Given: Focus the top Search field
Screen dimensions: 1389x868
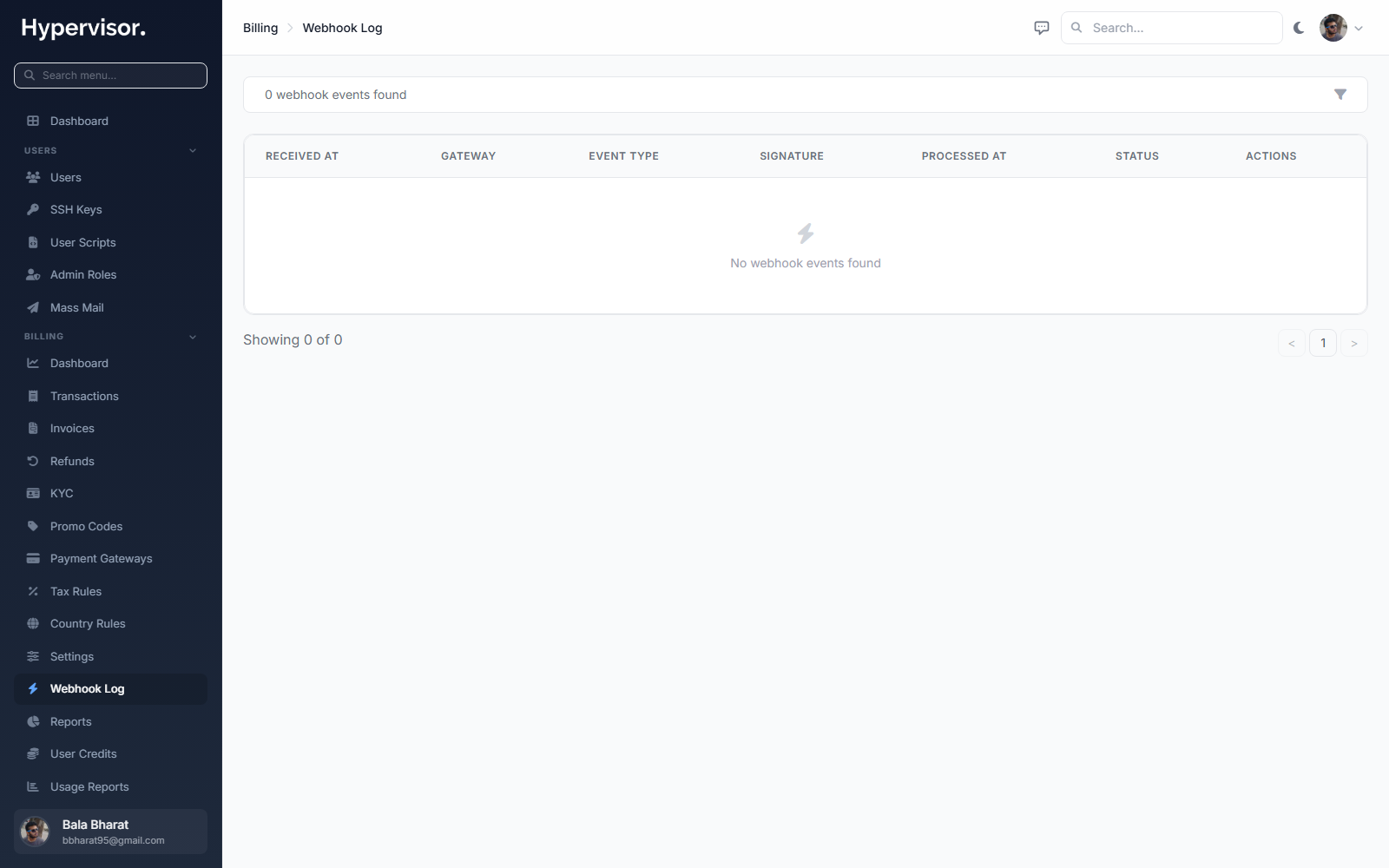Looking at the screenshot, I should pos(1171,28).
